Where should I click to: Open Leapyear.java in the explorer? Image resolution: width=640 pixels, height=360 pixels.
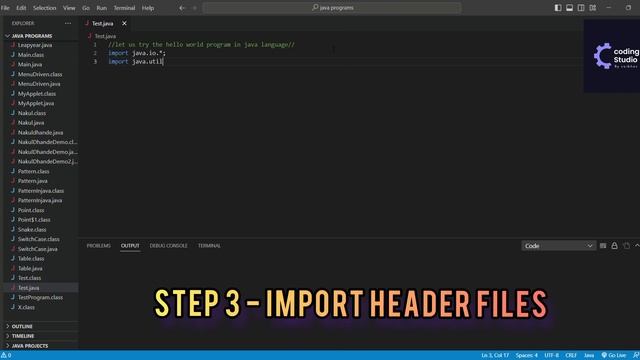35,45
